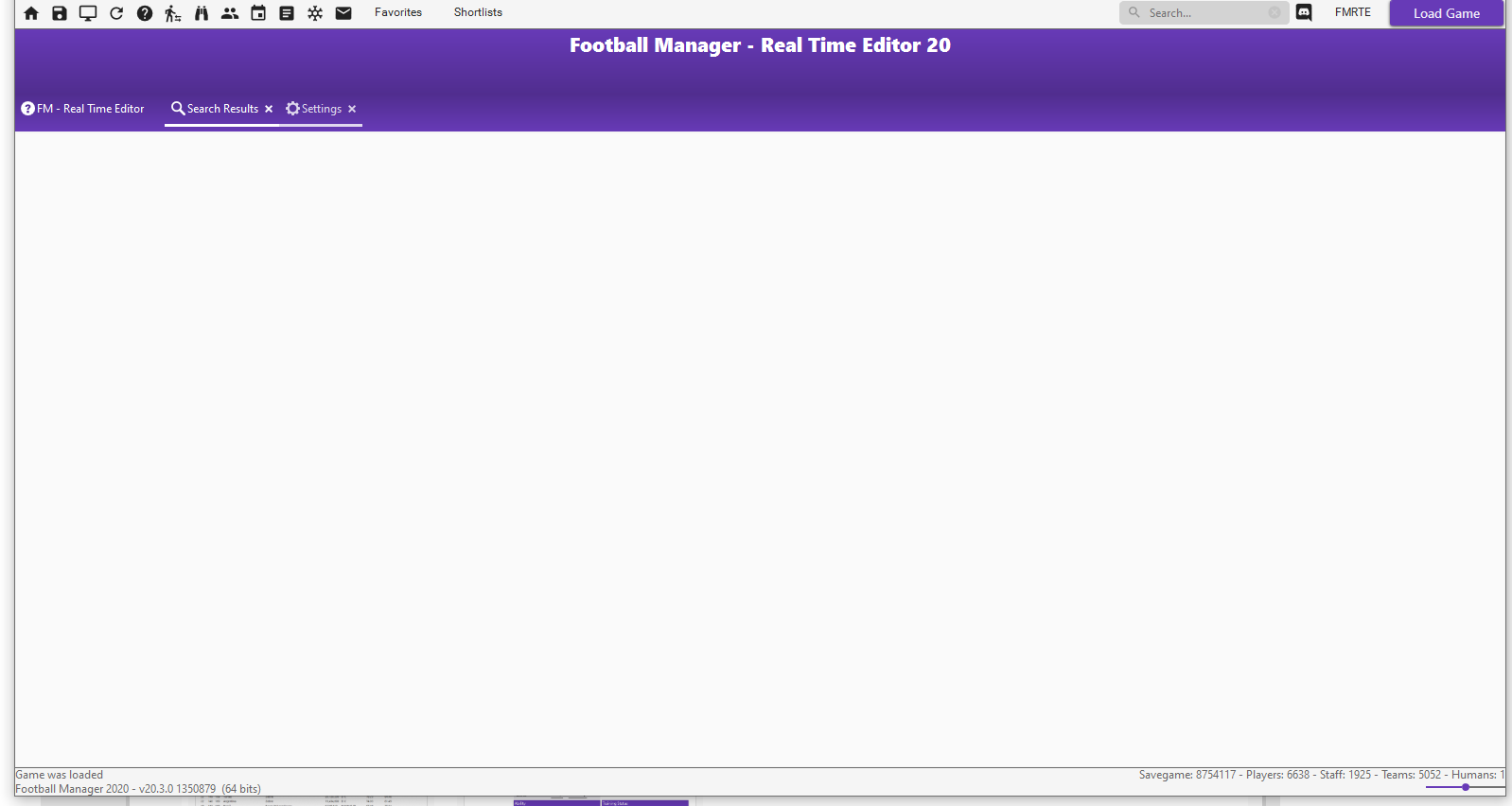Adjust the zoom slider in the status bar
Image resolution: width=1512 pixels, height=806 pixels.
pos(1465,787)
